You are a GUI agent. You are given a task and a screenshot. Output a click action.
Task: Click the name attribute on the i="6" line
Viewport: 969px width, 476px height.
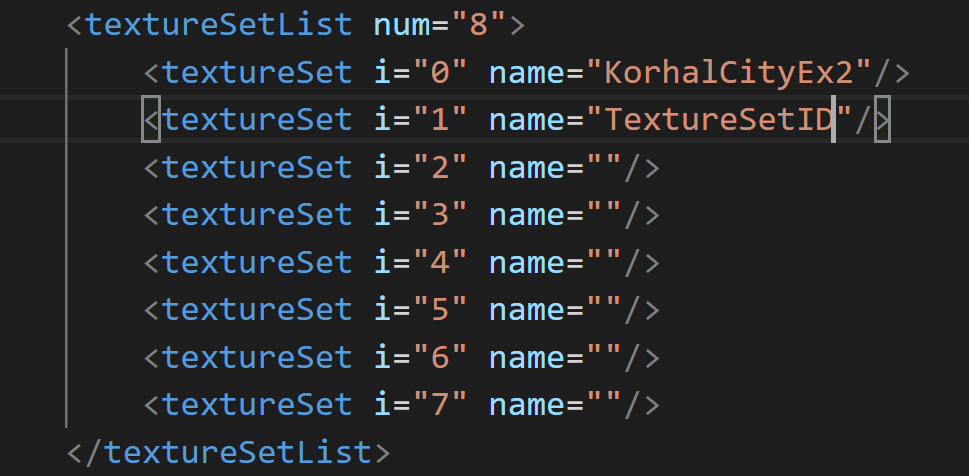click(527, 357)
